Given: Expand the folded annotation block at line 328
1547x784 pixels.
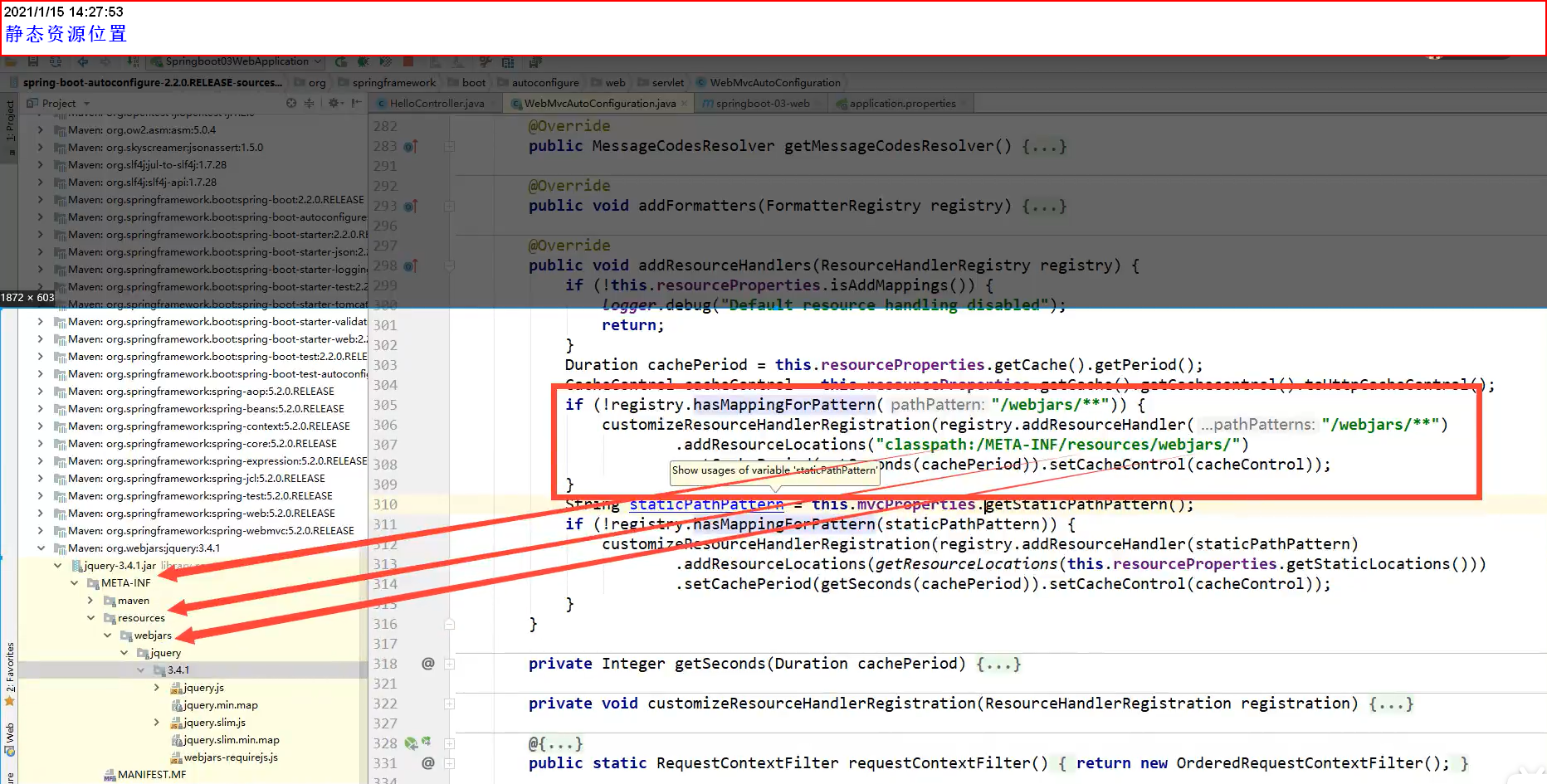Looking at the screenshot, I should click(449, 743).
